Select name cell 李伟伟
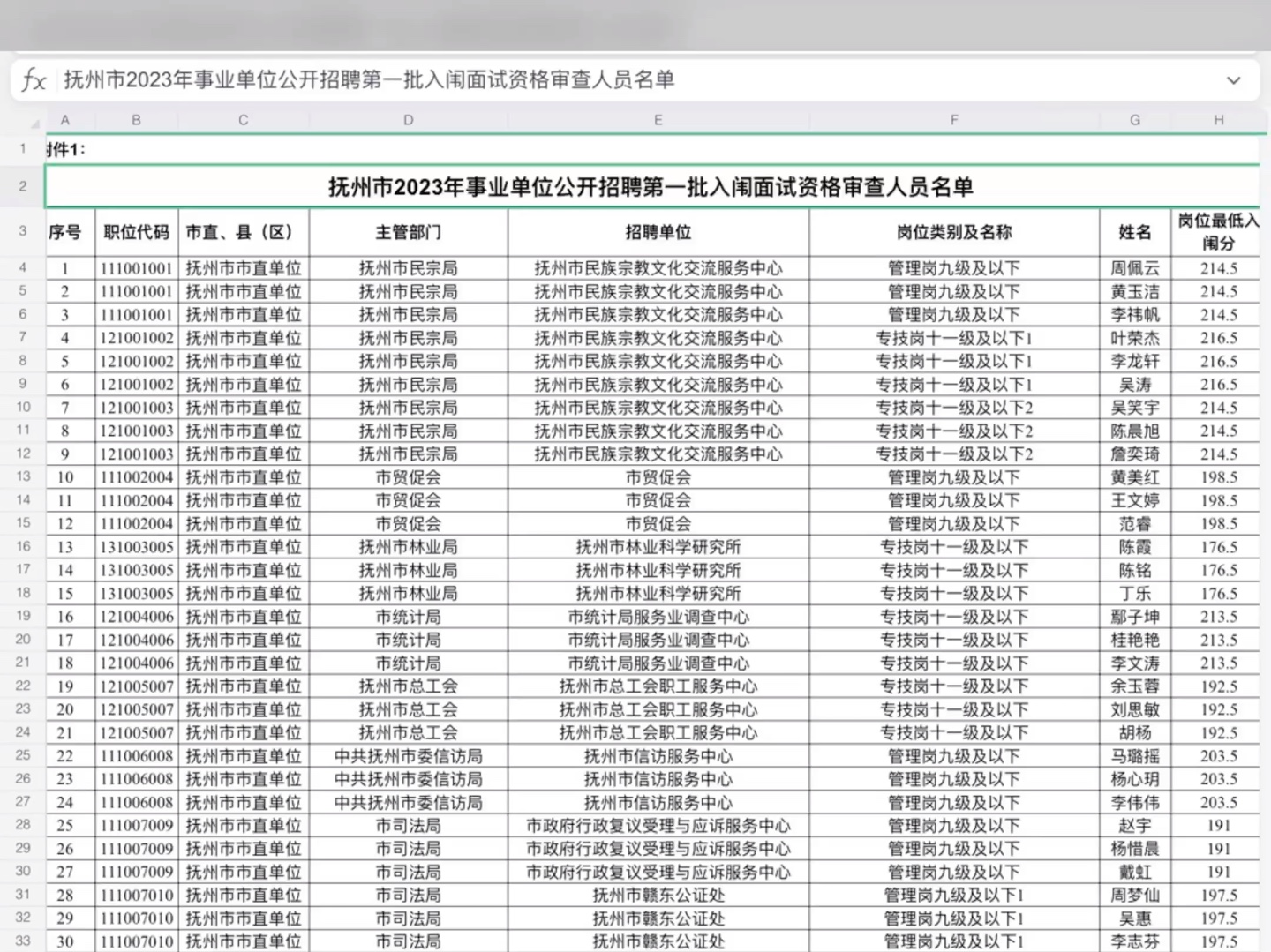The height and width of the screenshot is (952, 1271). point(1135,802)
